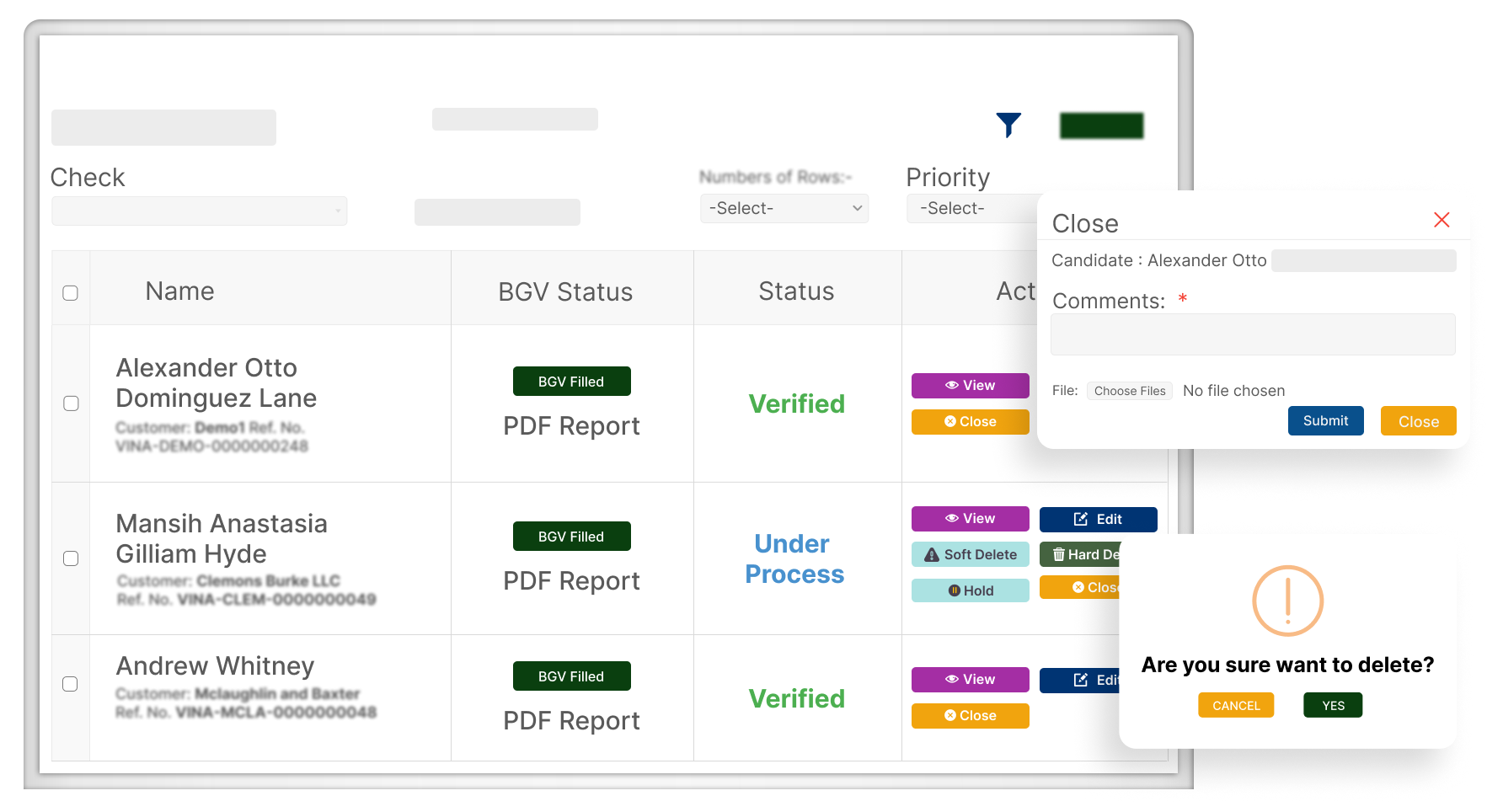Image resolution: width=1487 pixels, height=812 pixels.
Task: Click Close button in Alexander Otto's row
Action: [970, 422]
